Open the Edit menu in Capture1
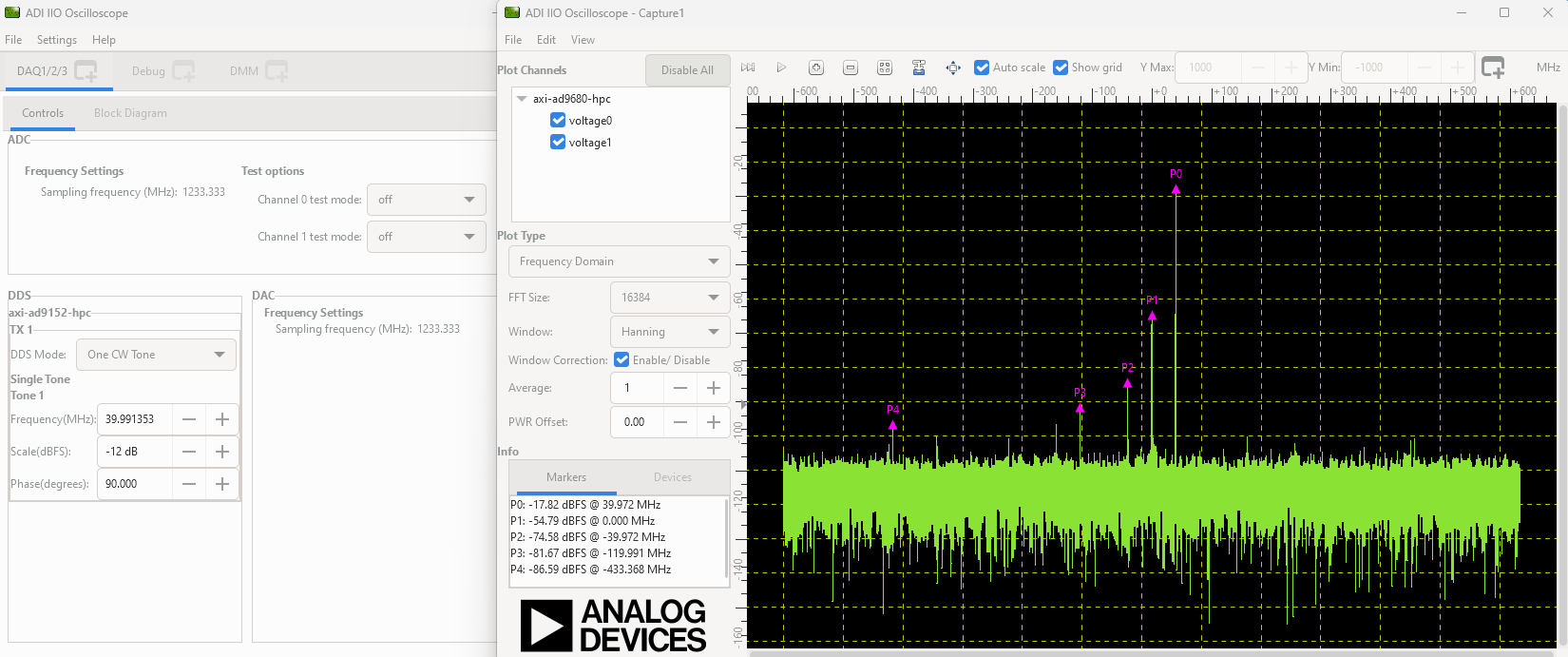Image resolution: width=1568 pixels, height=657 pixels. tap(546, 40)
